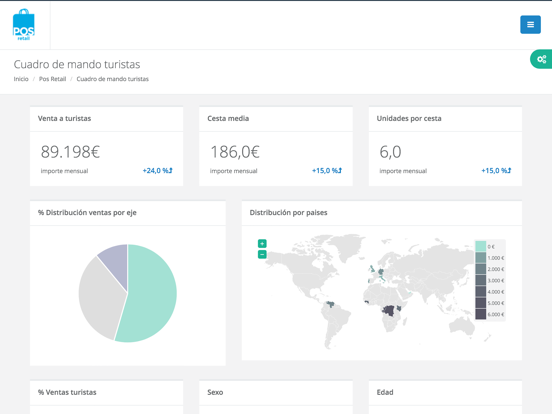The image size is (552, 414).
Task: Click the 5.000 € legend color swatch
Action: (481, 303)
